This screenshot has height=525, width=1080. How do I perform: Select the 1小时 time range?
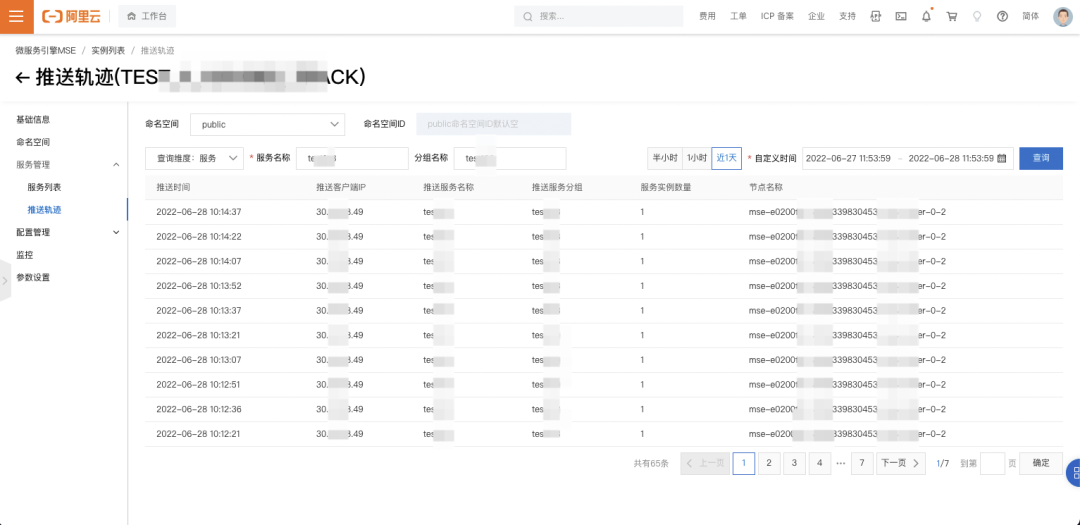(x=697, y=158)
